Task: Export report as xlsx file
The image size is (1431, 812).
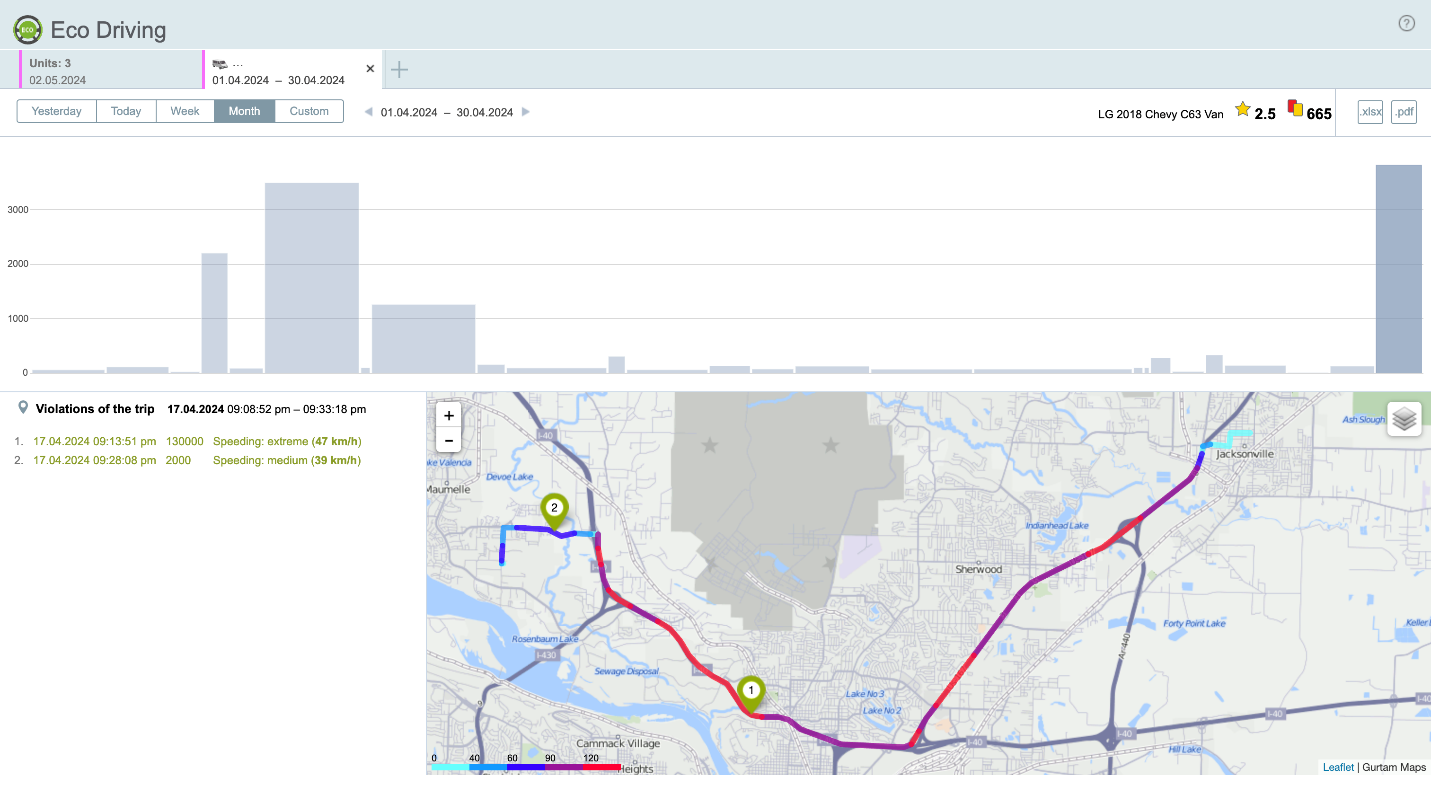Action: click(x=1369, y=112)
